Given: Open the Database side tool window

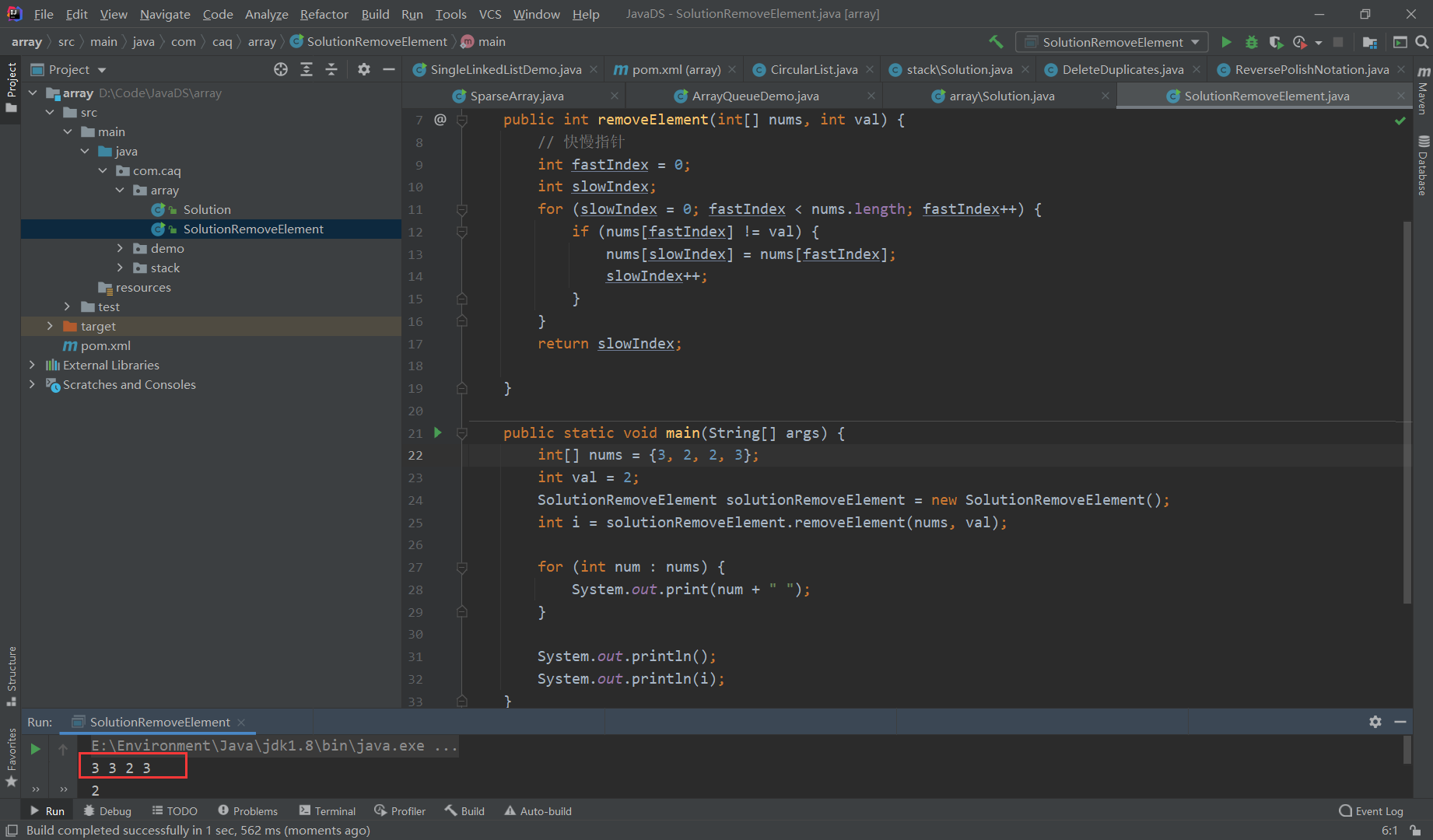Looking at the screenshot, I should tap(1424, 165).
